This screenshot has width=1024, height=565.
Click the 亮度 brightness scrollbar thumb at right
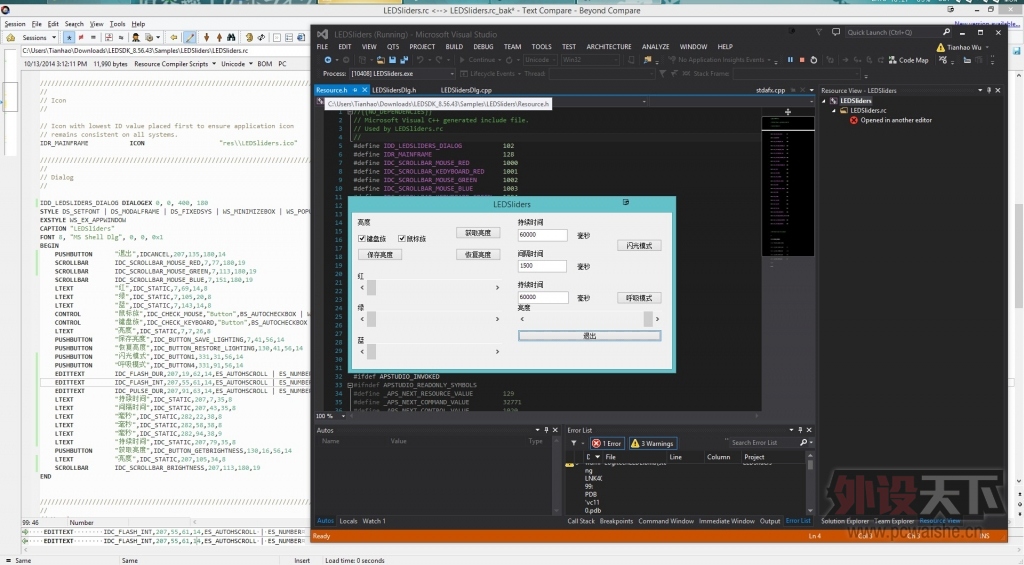pyautogui.click(x=648, y=319)
